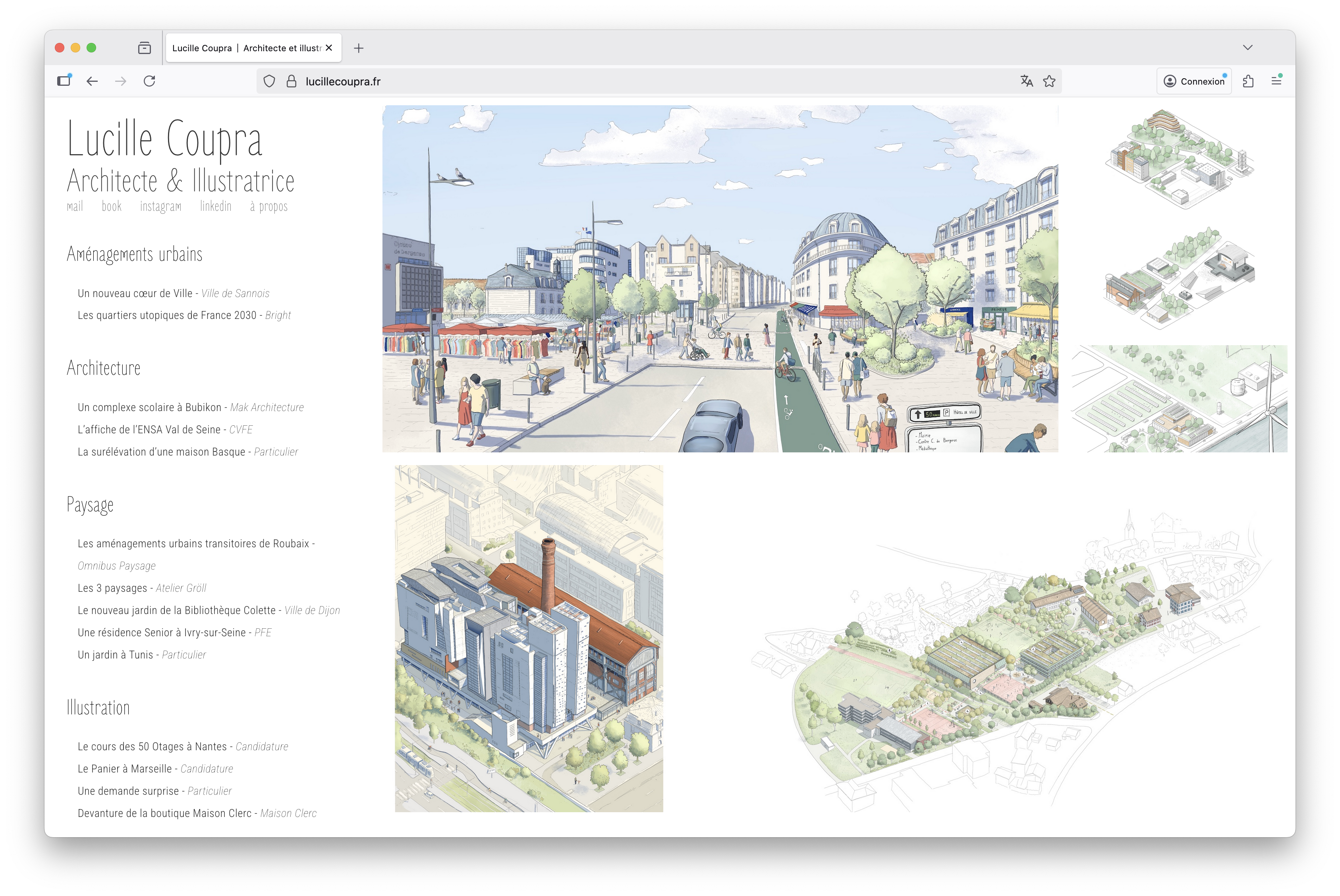Open the Firefox hamburger application menu

click(1276, 81)
